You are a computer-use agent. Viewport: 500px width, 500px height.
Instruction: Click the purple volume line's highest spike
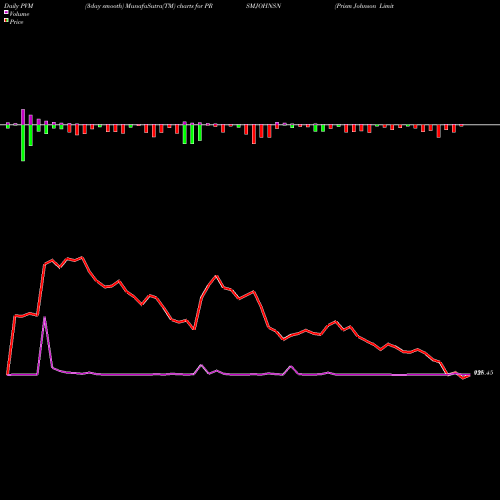point(45,317)
